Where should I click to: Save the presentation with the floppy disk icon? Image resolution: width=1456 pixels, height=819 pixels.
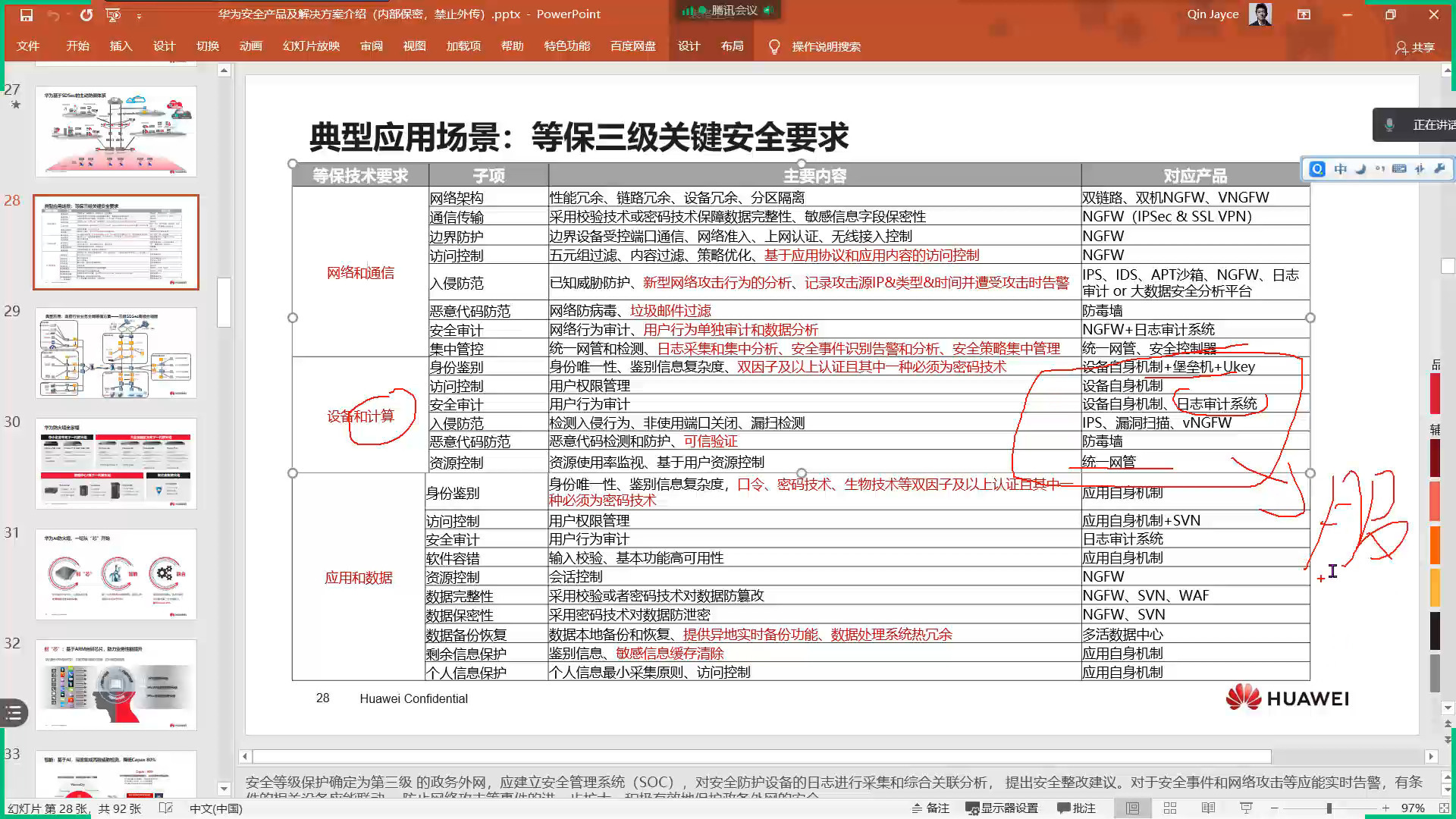[x=27, y=14]
